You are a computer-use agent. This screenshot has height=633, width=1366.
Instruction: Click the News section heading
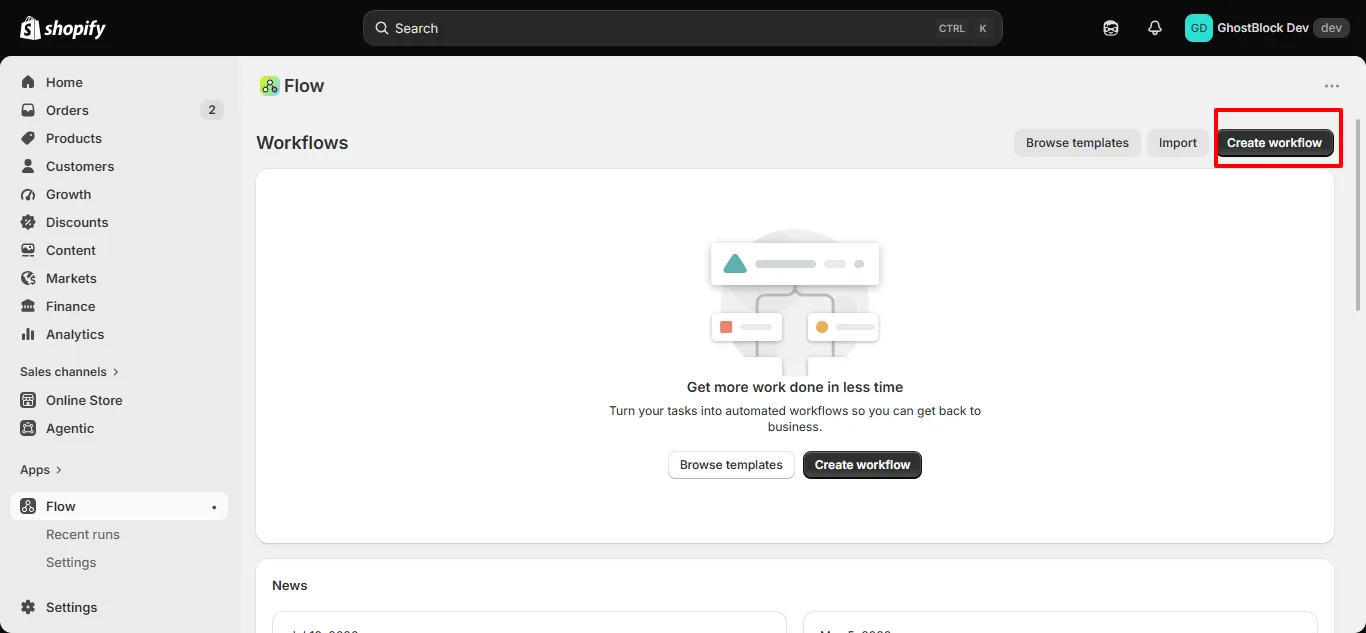tap(290, 585)
